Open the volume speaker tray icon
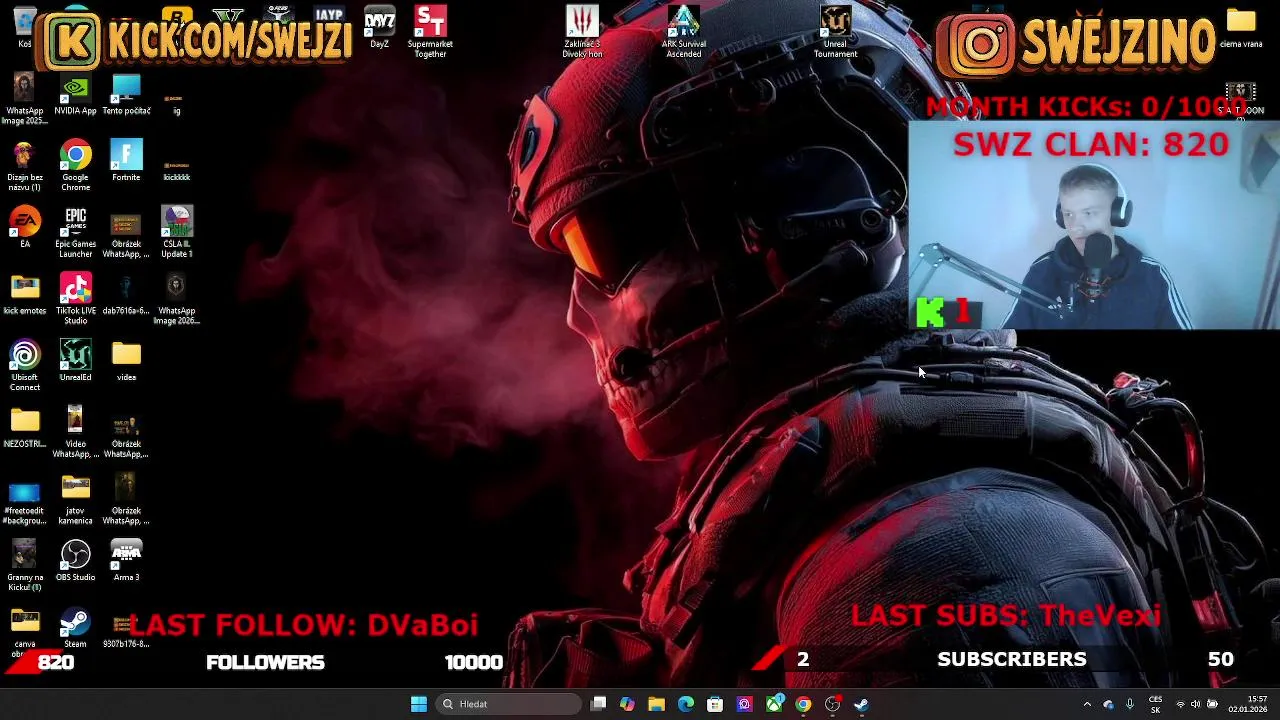This screenshot has width=1280, height=720. pyautogui.click(x=1196, y=704)
